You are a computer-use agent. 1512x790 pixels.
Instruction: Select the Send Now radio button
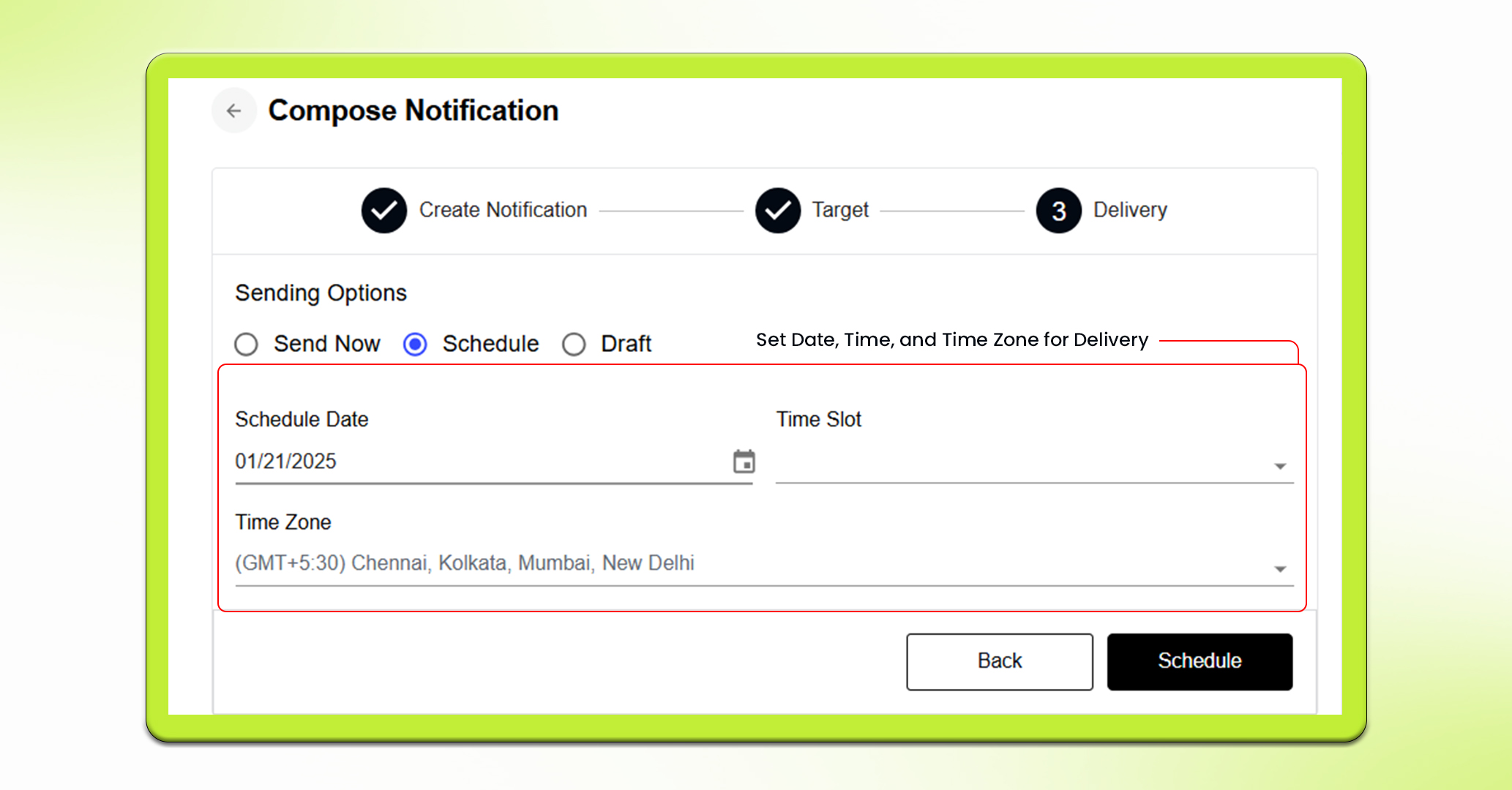pos(246,344)
